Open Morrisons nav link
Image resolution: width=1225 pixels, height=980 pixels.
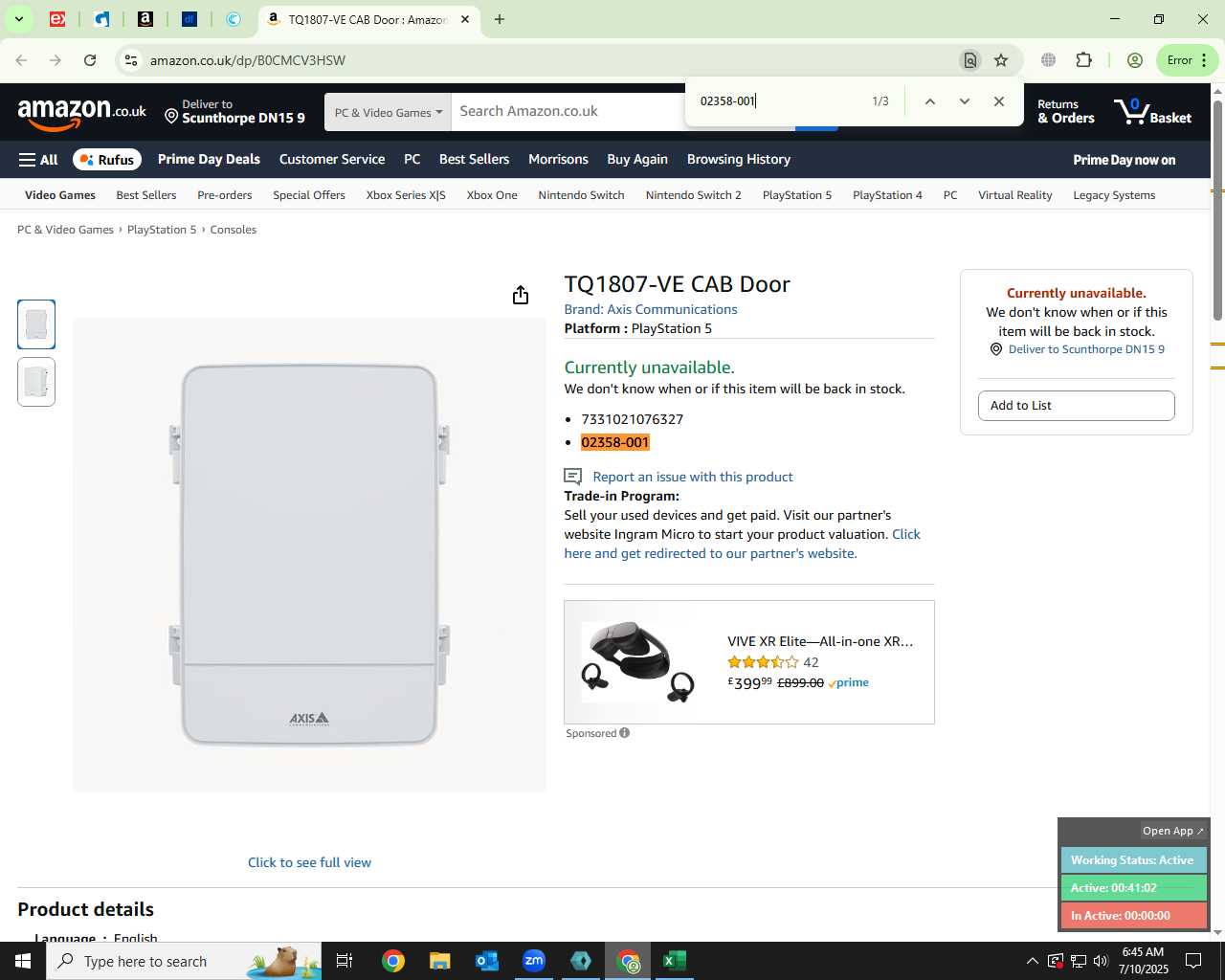pos(558,160)
